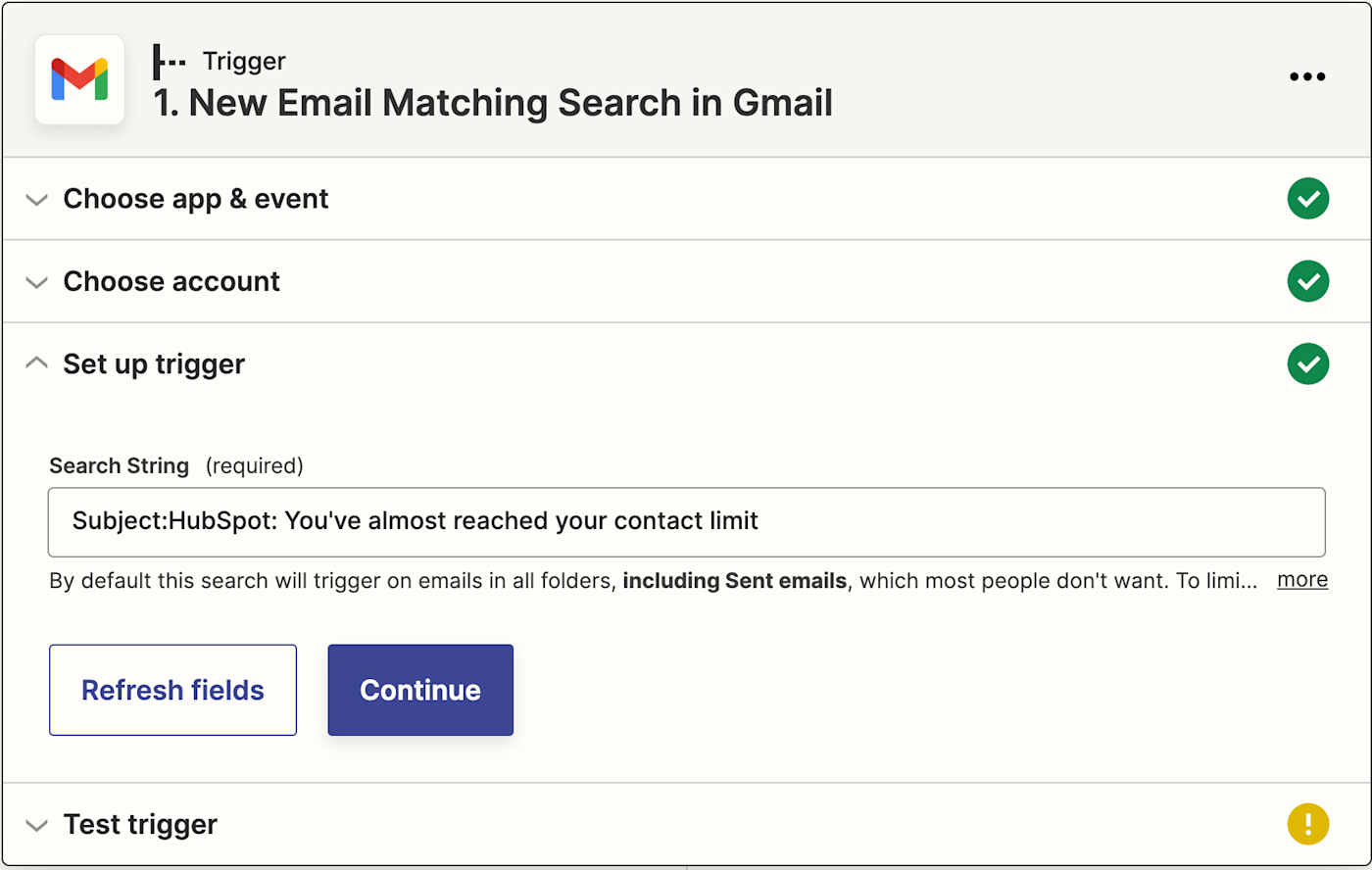Viewport: 1372px width, 870px height.
Task: Click the "Set up trigger" section label
Action: click(x=154, y=364)
